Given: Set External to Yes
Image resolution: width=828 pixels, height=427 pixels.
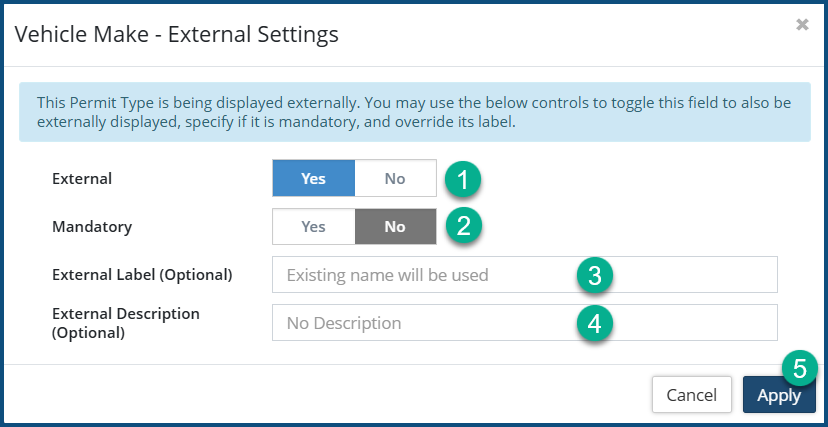Looking at the screenshot, I should [x=313, y=179].
